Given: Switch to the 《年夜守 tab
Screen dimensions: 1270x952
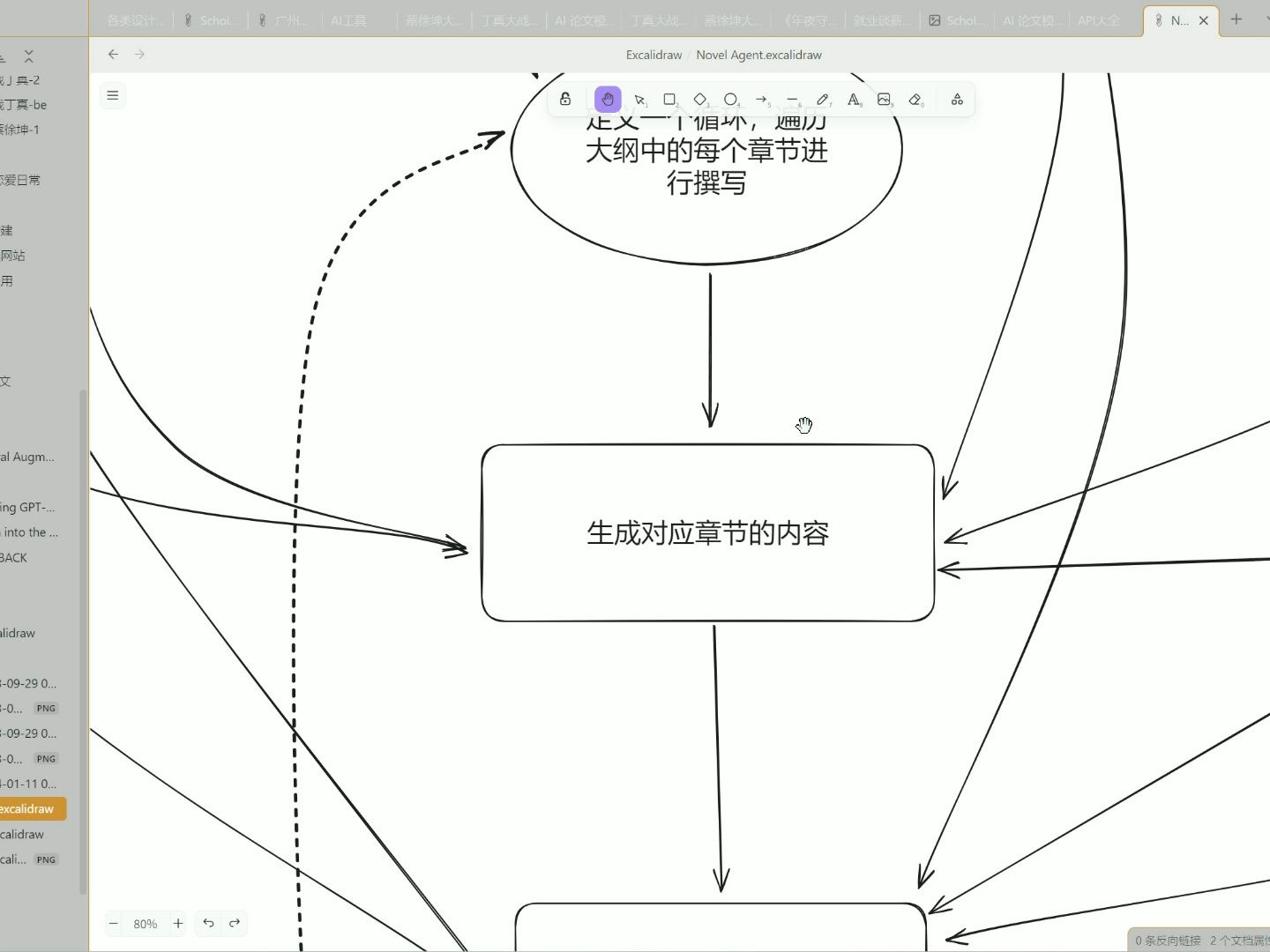Looking at the screenshot, I should pos(809,20).
